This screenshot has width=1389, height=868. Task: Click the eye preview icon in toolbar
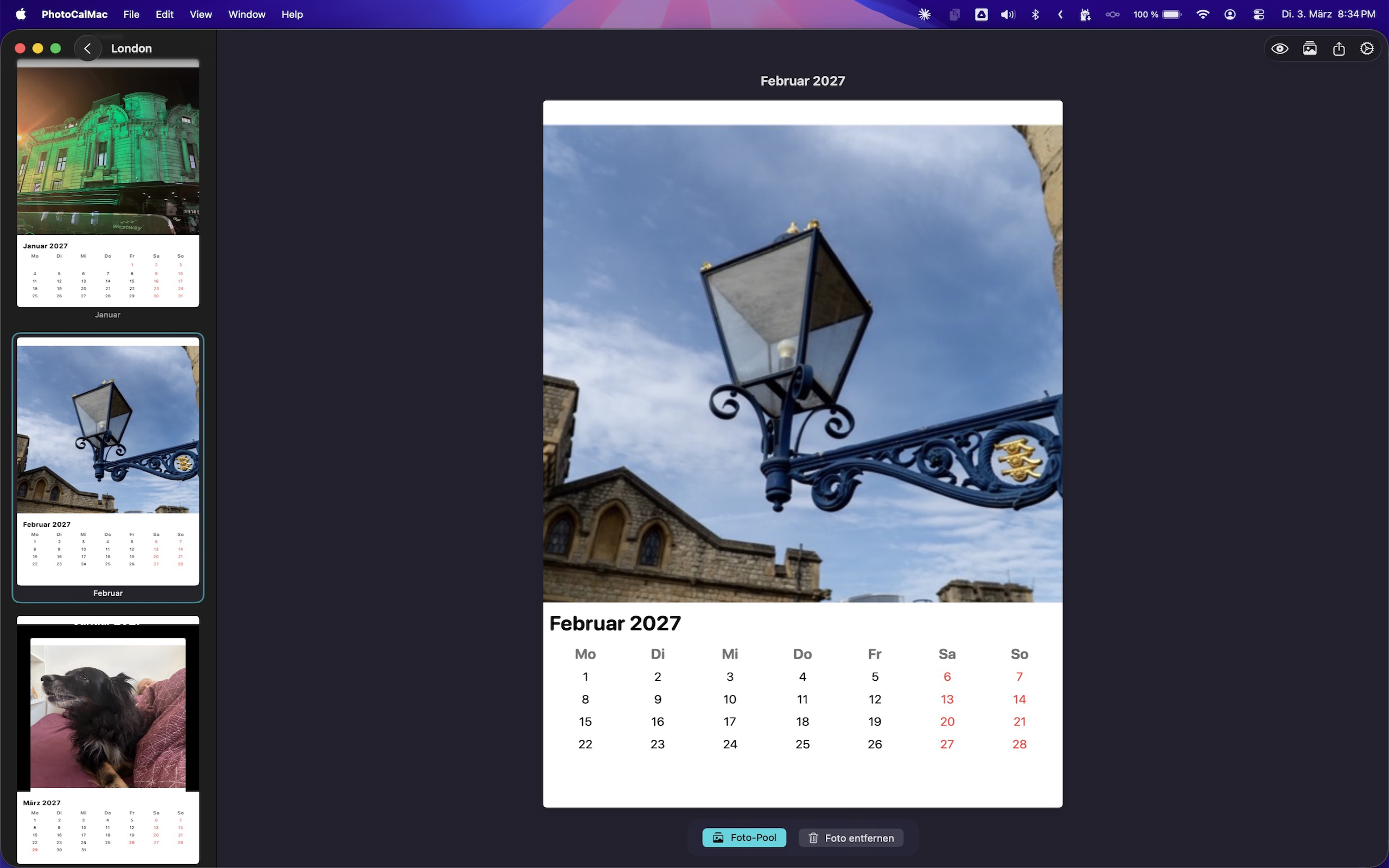[1279, 49]
